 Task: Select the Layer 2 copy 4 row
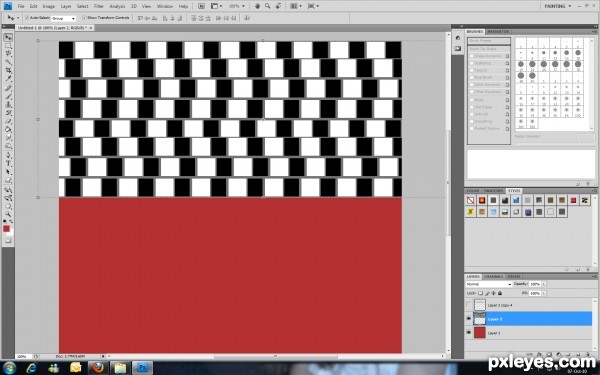[x=528, y=305]
